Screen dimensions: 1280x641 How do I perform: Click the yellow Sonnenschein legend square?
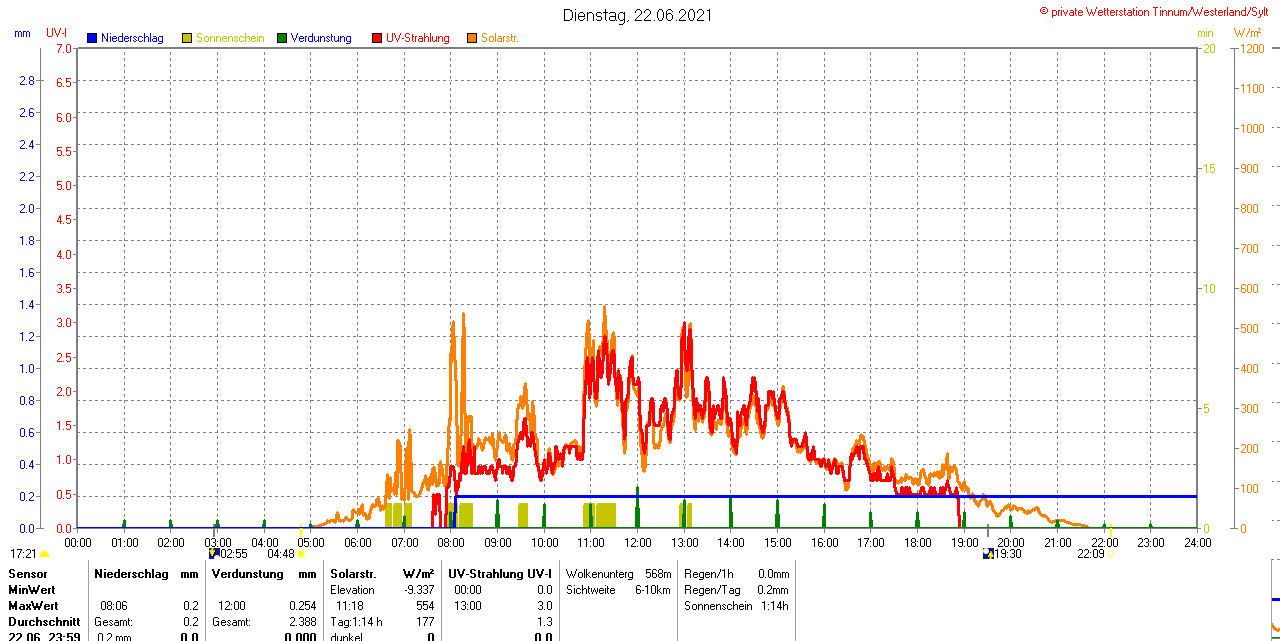click(x=187, y=38)
